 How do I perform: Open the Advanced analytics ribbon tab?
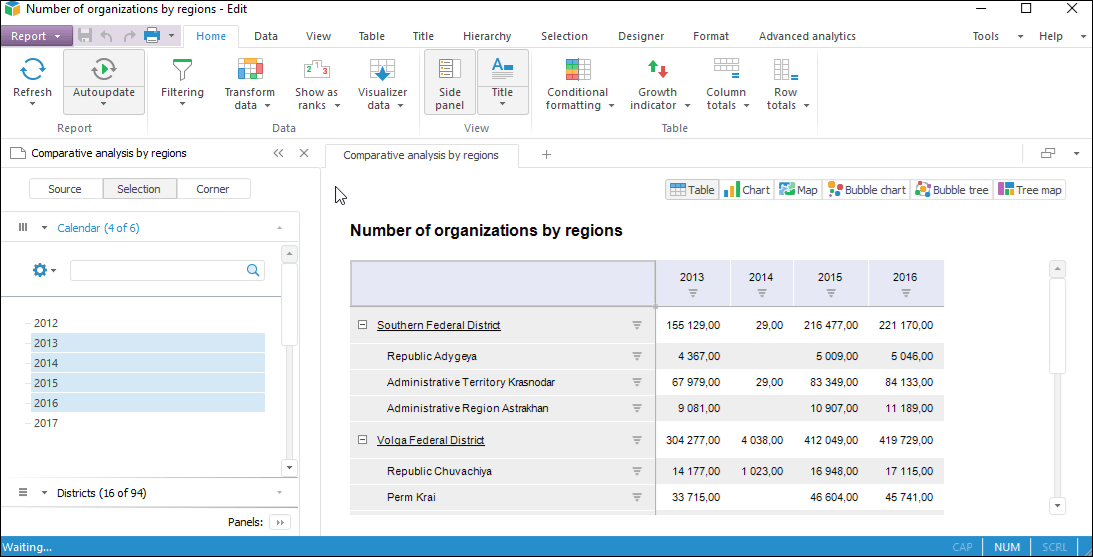pyautogui.click(x=806, y=36)
